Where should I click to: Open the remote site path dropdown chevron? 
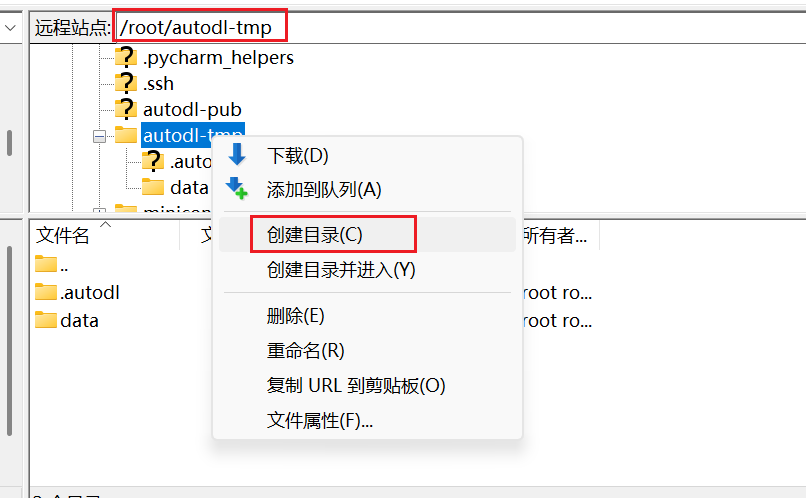[x=10, y=28]
